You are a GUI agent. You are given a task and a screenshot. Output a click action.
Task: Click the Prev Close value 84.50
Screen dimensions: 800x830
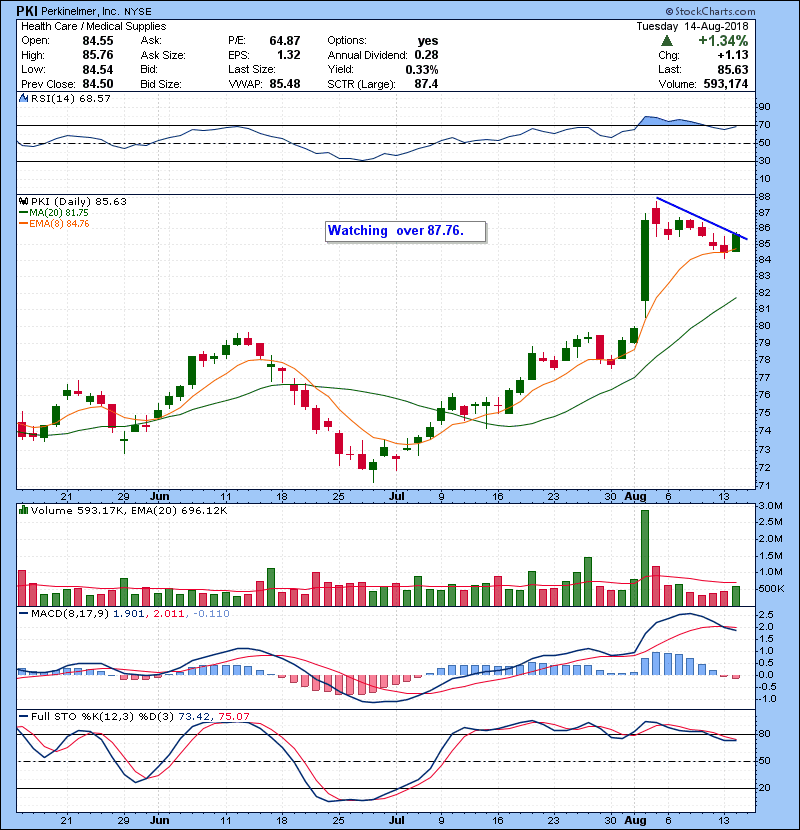coord(98,84)
